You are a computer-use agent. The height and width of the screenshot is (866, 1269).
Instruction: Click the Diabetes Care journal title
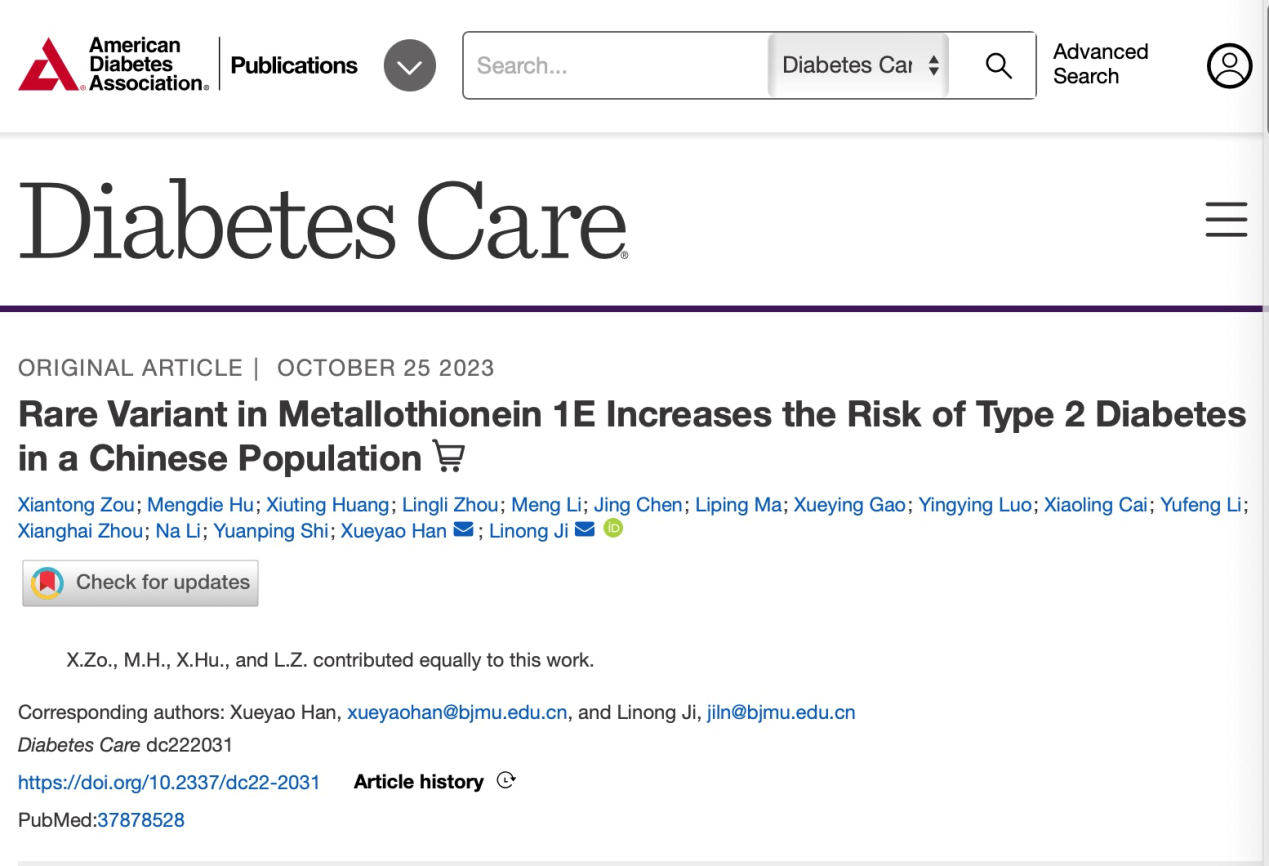click(x=323, y=220)
